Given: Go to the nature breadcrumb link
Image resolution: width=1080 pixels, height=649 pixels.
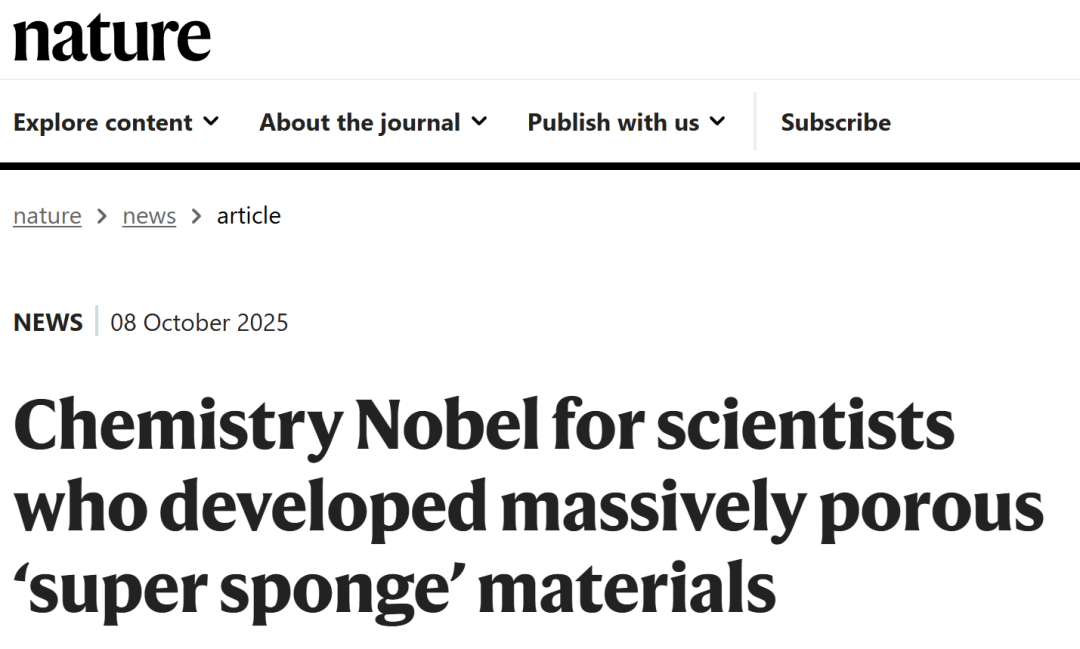Looking at the screenshot, I should coord(47,216).
